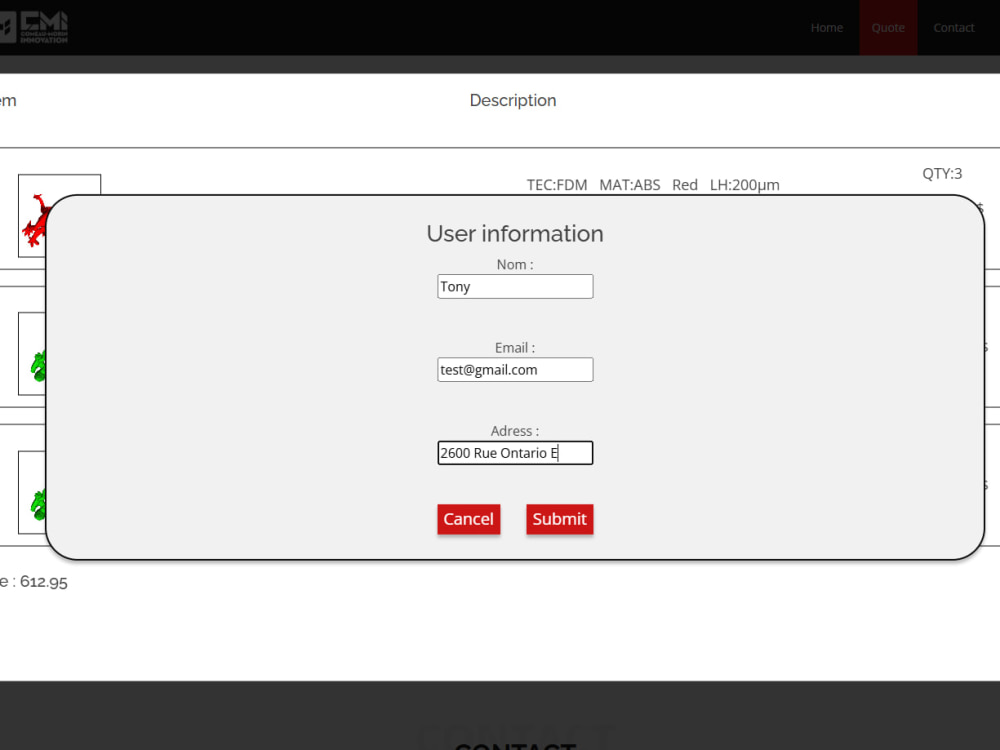Submit the user information form
Image resolution: width=1000 pixels, height=750 pixels.
[559, 519]
